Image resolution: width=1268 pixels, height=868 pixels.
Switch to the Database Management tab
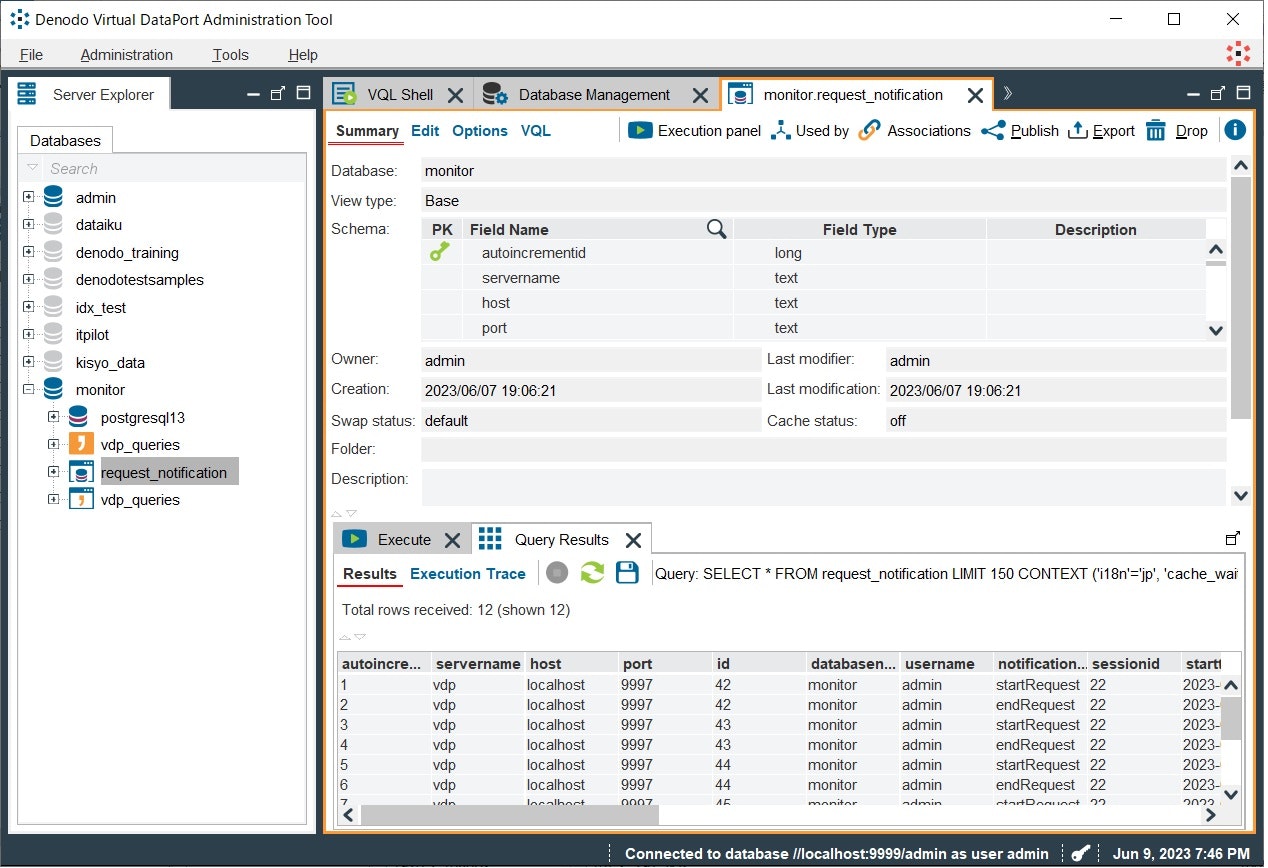pos(594,95)
